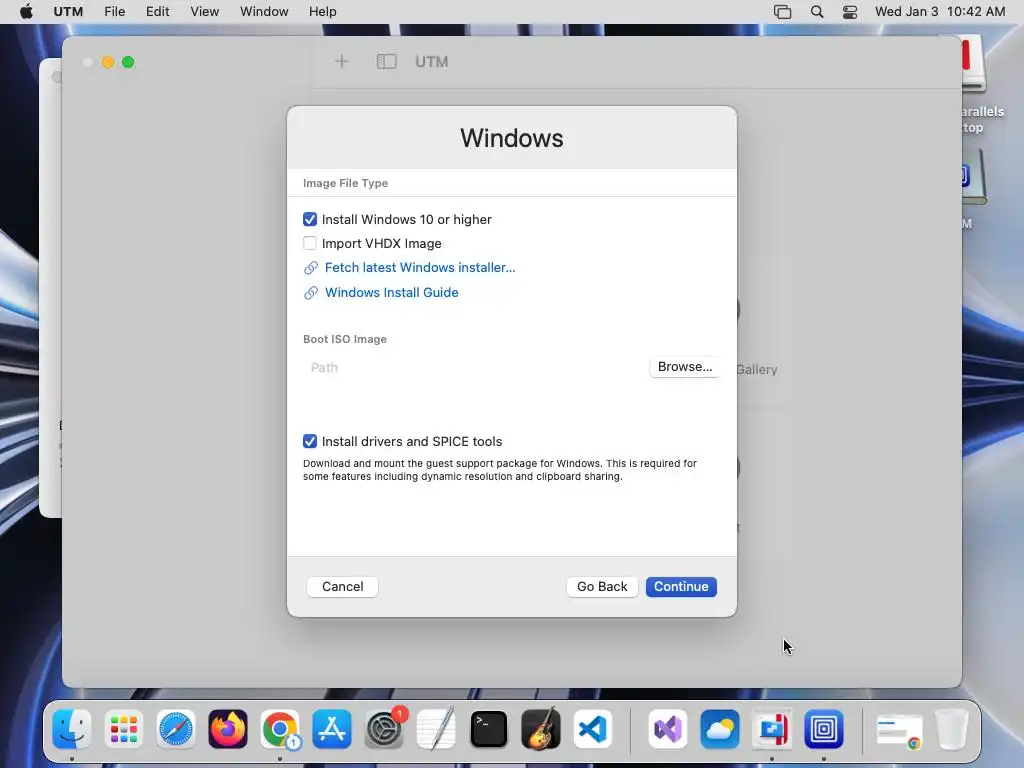This screenshot has height=768, width=1024.
Task: Click the Boot ISO Path input field
Action: (475, 368)
